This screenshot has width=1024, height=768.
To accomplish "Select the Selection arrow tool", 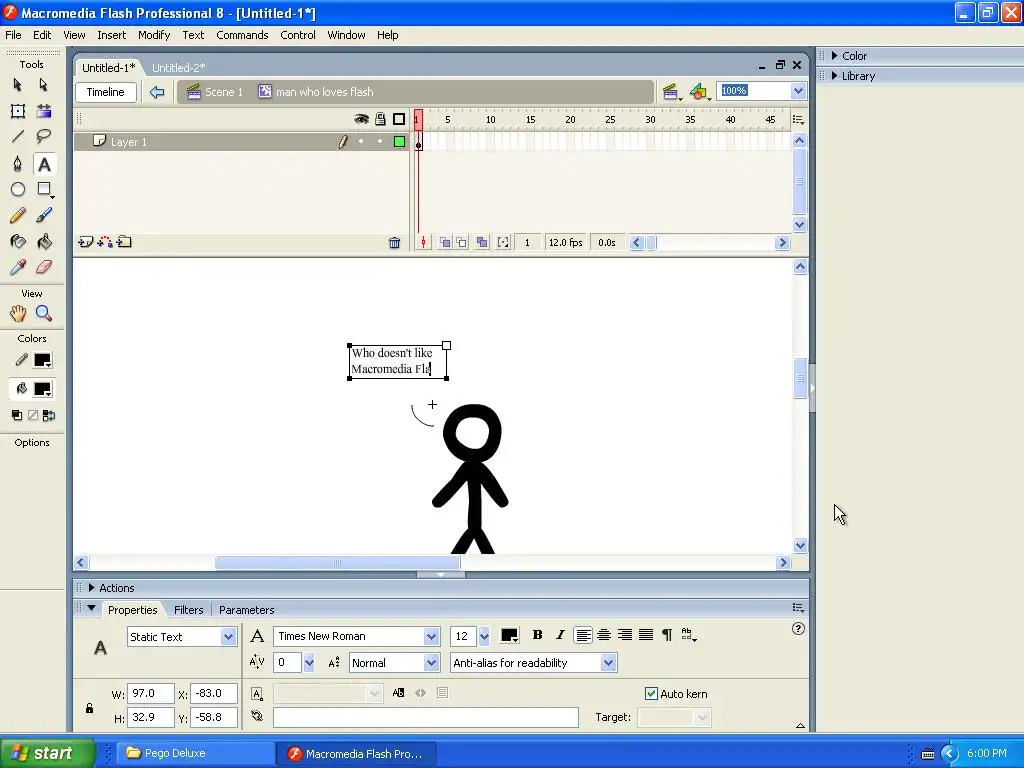I will click(18, 85).
